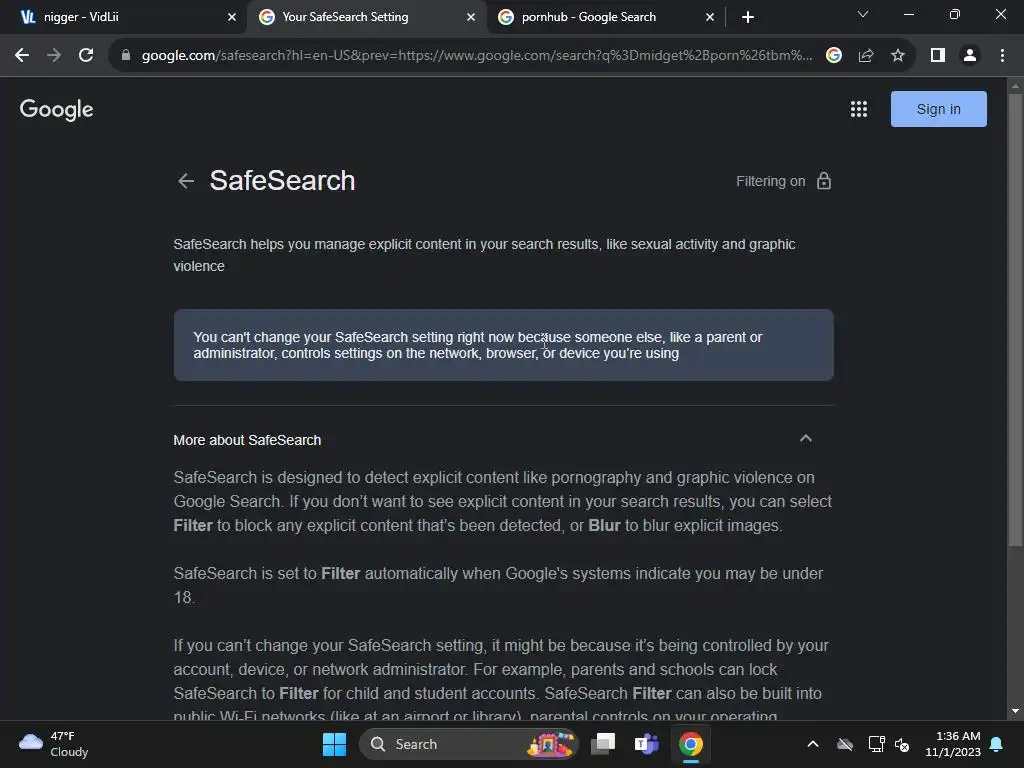Select the Your SafeSearch Setting tab
The width and height of the screenshot is (1024, 768).
[x=366, y=17]
